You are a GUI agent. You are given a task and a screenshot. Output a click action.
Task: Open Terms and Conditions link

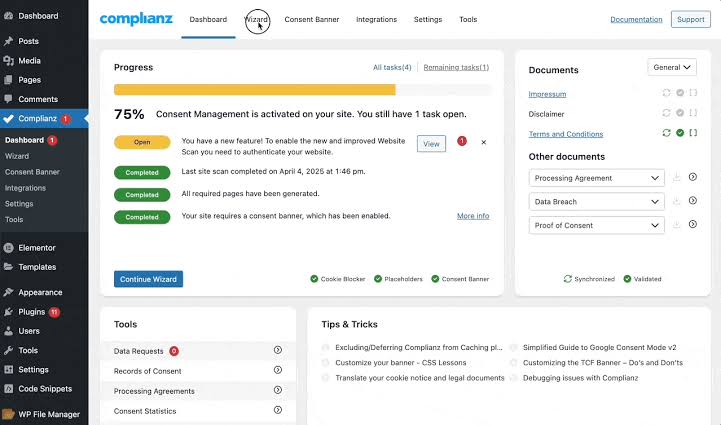coord(566,134)
